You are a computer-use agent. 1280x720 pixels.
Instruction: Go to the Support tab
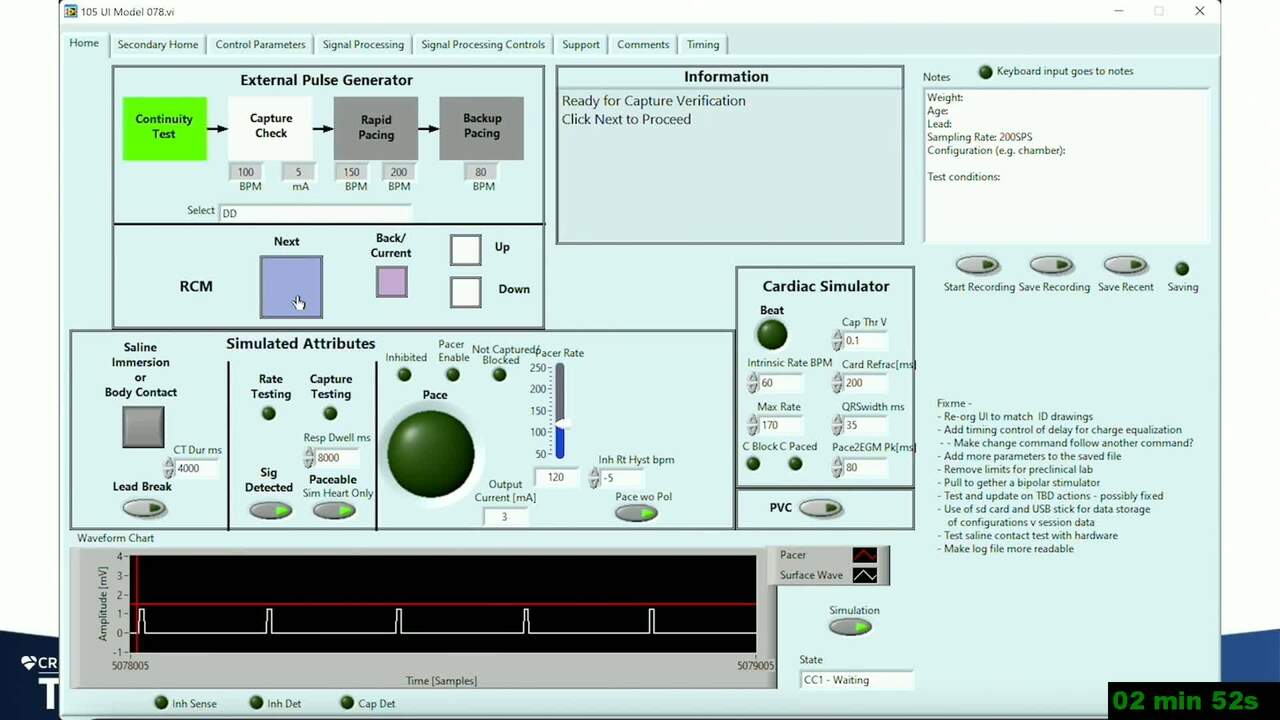coord(581,44)
